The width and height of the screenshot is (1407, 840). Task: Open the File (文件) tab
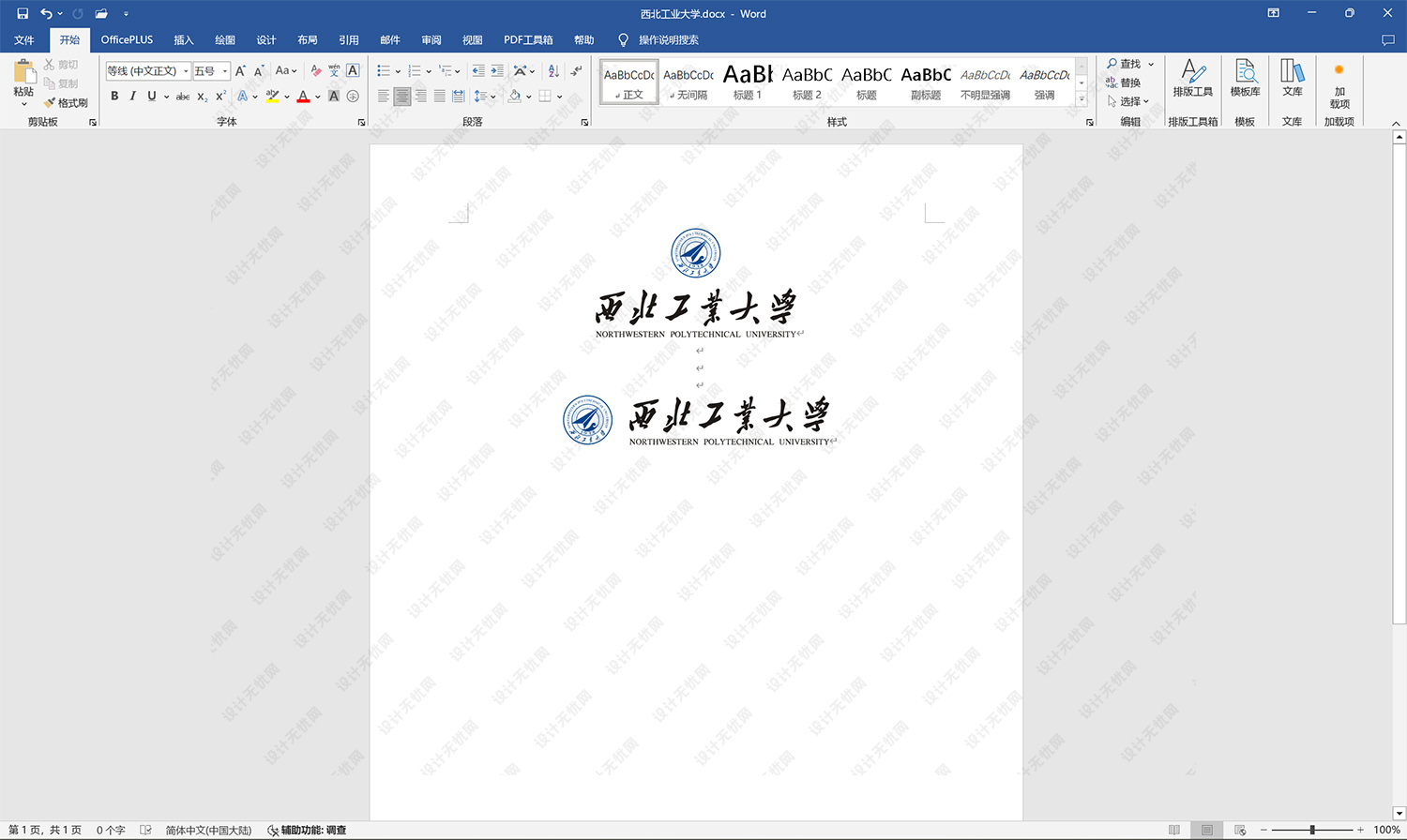point(24,39)
